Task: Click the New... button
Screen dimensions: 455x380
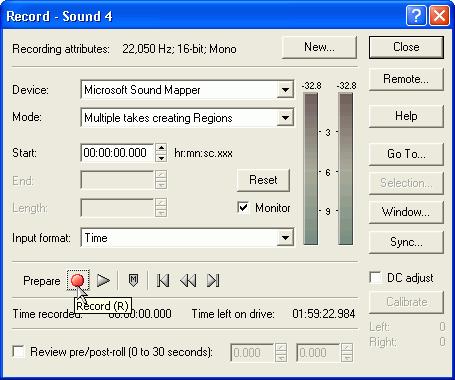Action: pyautogui.click(x=319, y=47)
